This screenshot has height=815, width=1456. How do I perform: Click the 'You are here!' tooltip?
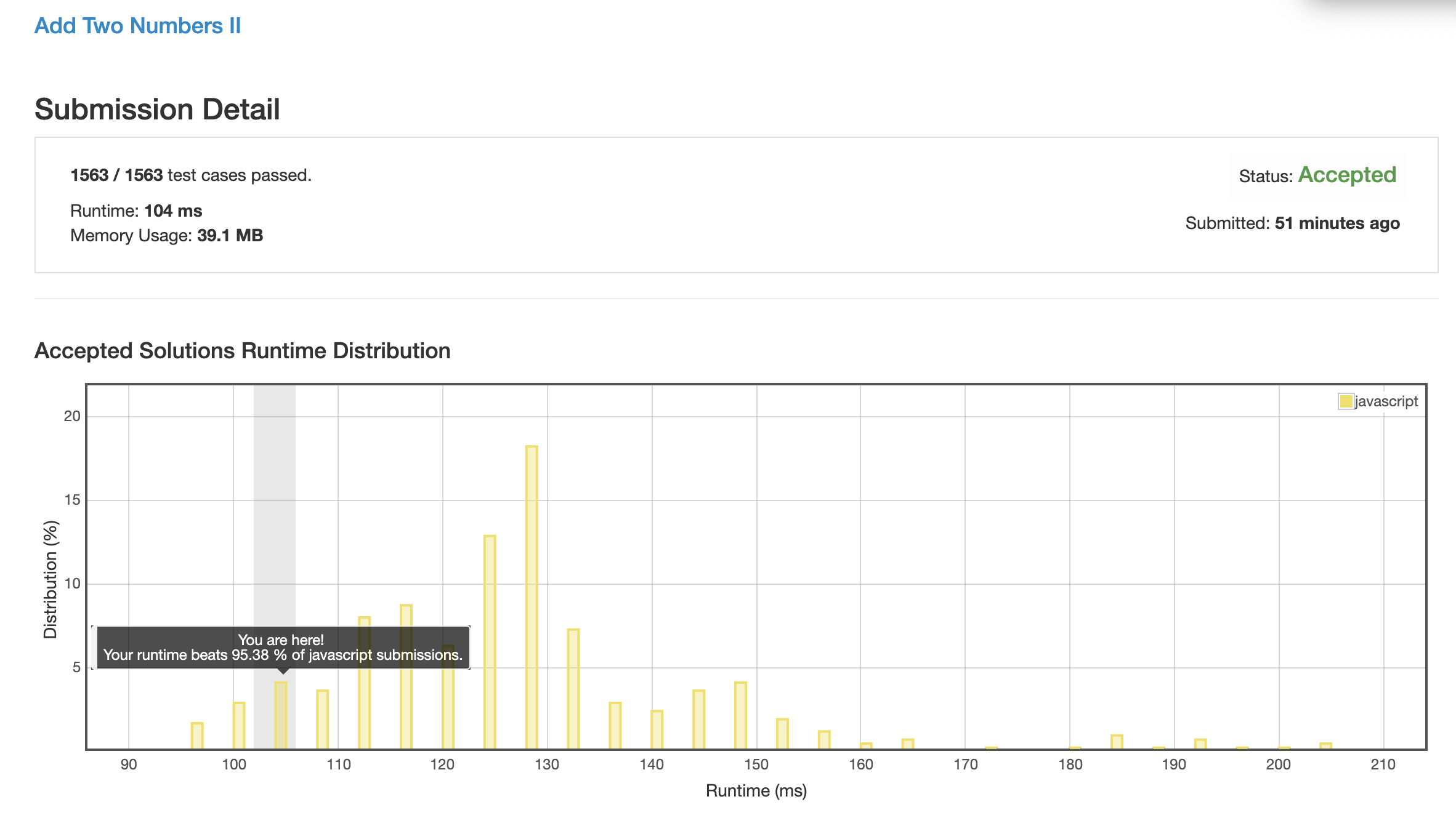(283, 648)
